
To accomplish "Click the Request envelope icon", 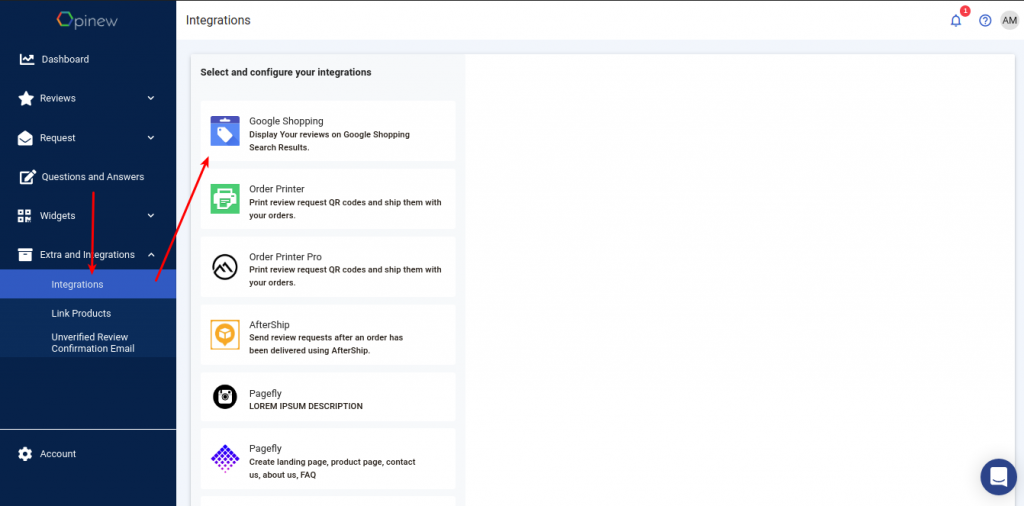I will point(25,138).
